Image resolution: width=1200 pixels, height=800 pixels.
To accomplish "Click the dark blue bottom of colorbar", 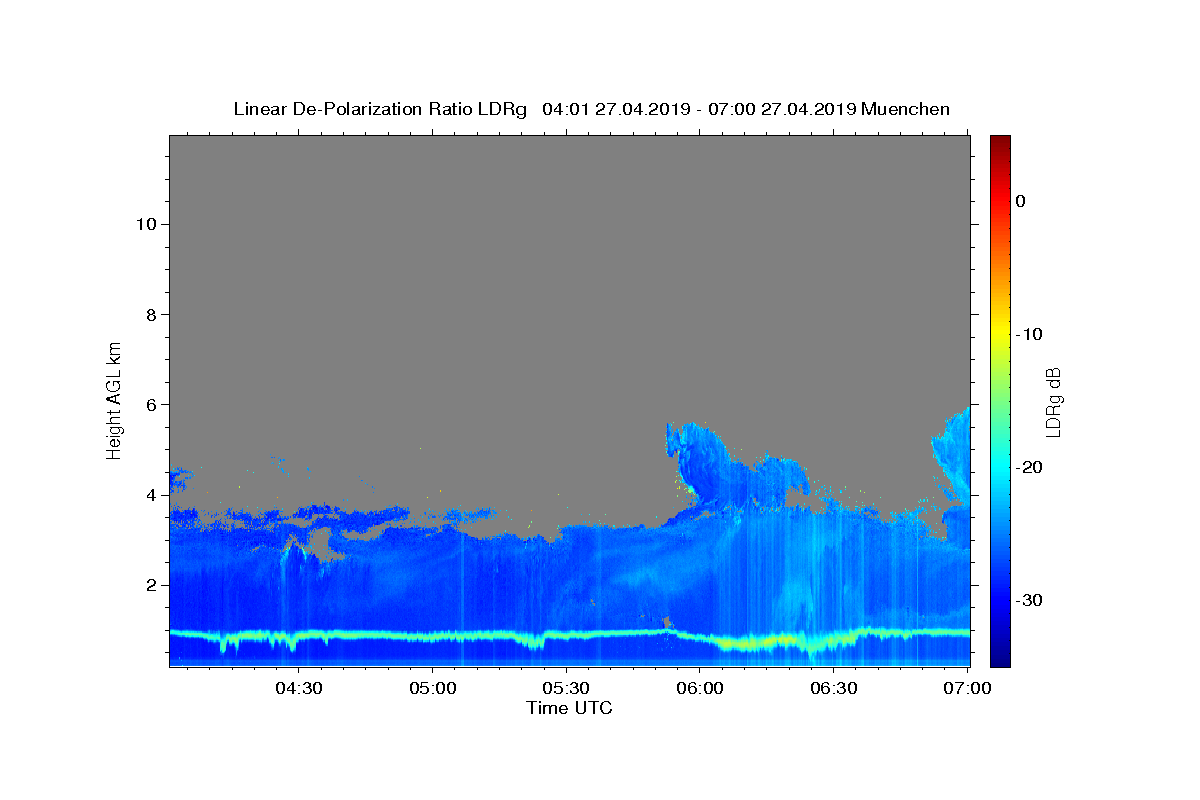I will (1000, 660).
